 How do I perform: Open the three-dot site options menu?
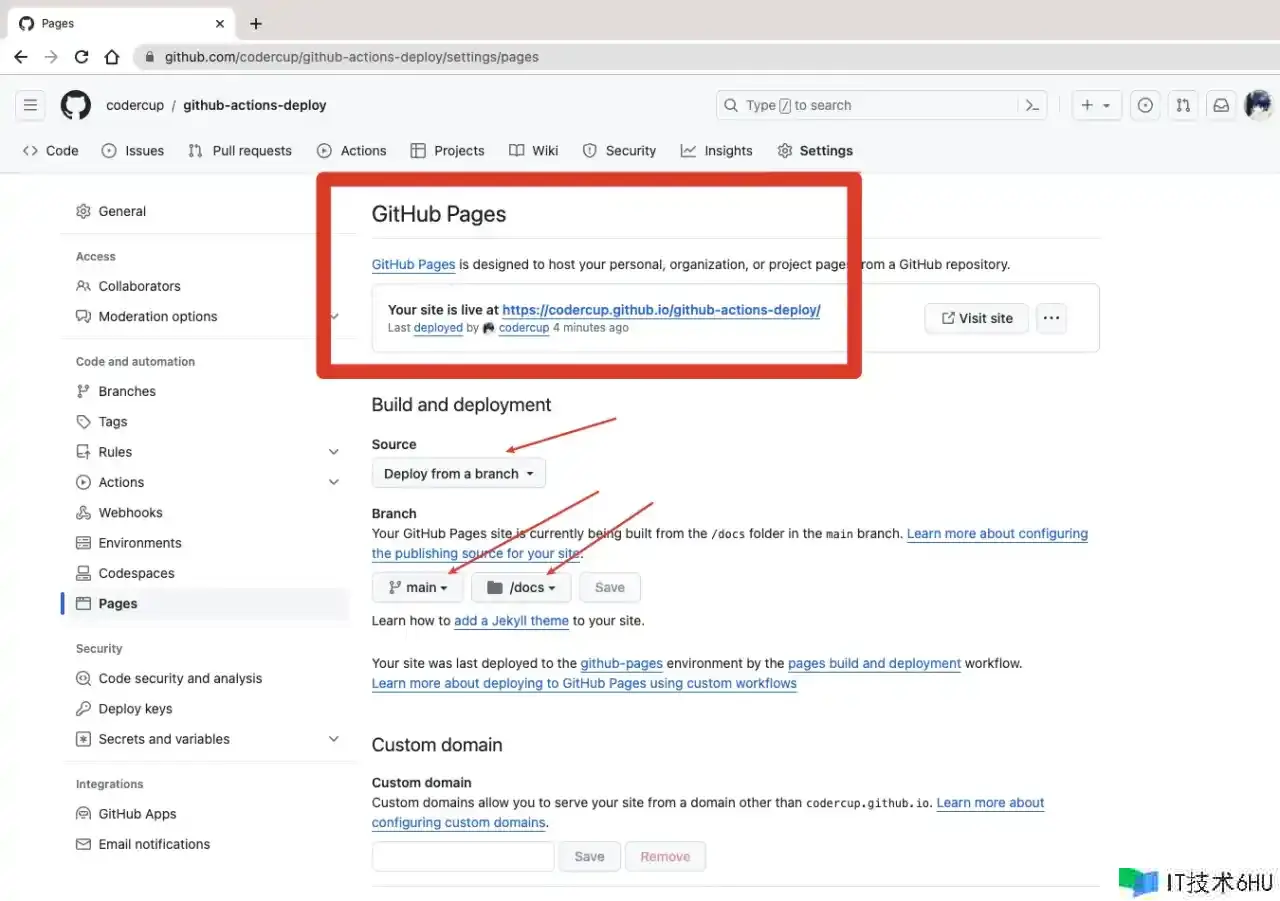[x=1050, y=318]
